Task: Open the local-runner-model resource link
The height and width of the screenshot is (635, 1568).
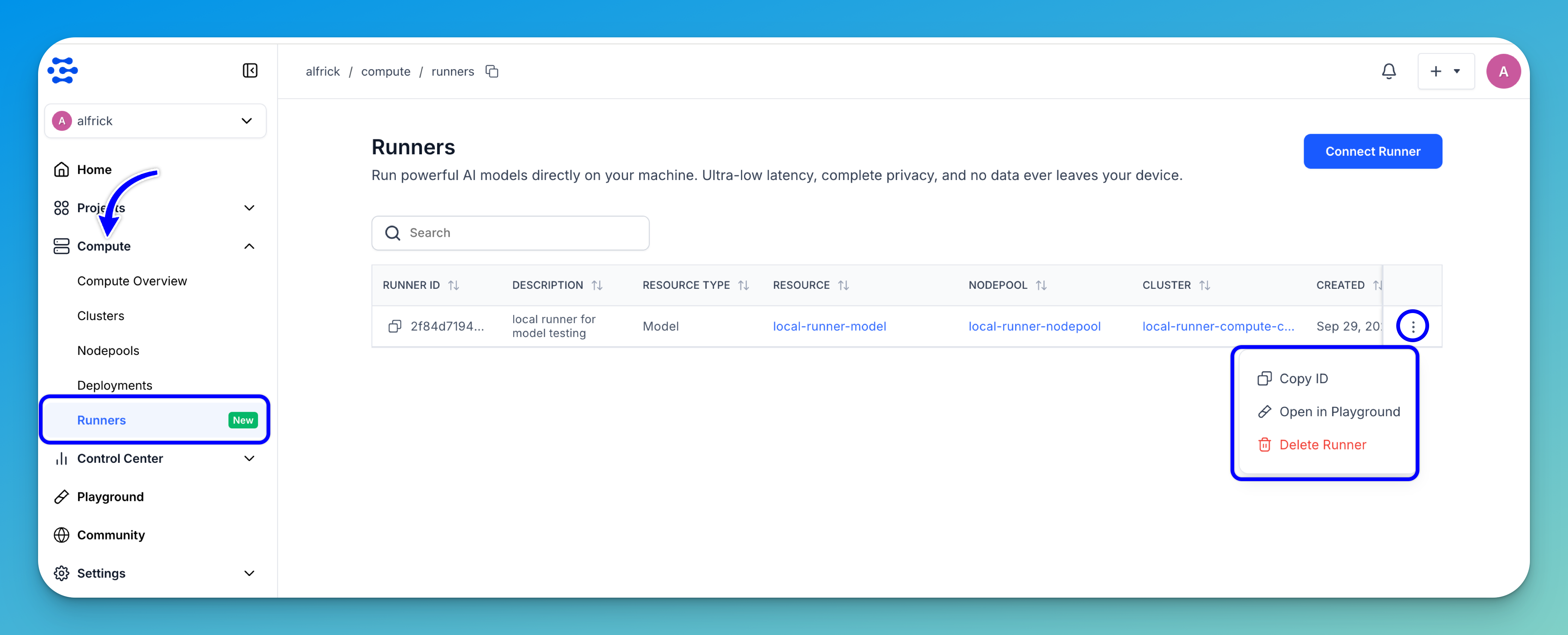Action: pos(829,326)
